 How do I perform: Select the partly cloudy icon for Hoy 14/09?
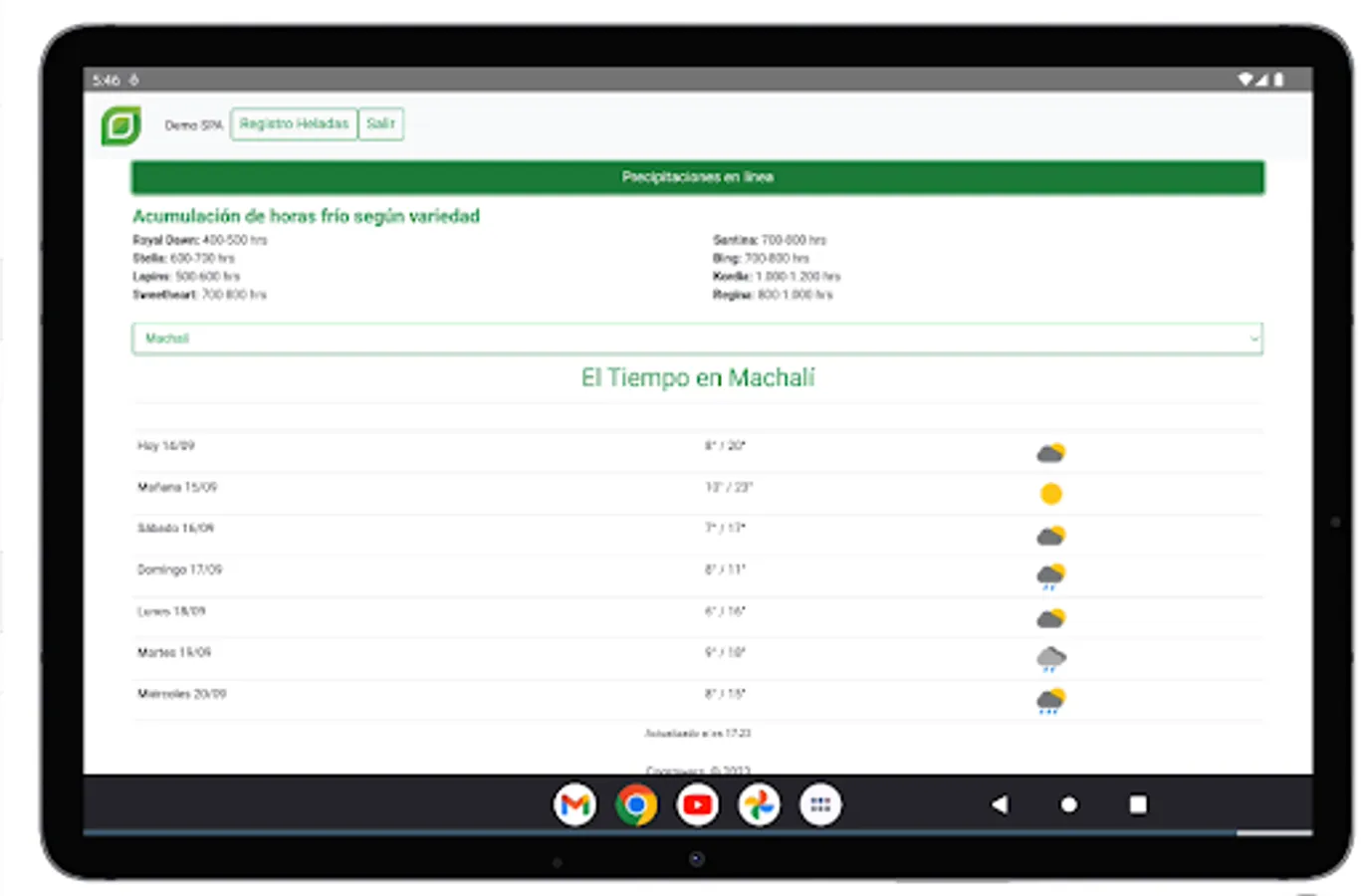click(1052, 452)
